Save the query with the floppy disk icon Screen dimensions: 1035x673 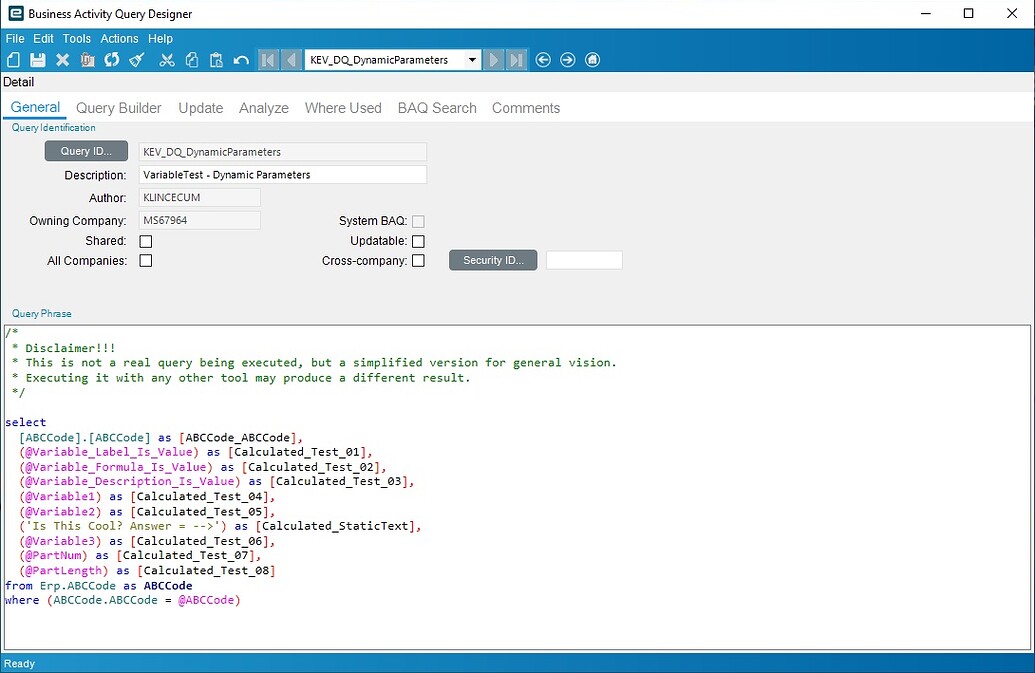38,60
